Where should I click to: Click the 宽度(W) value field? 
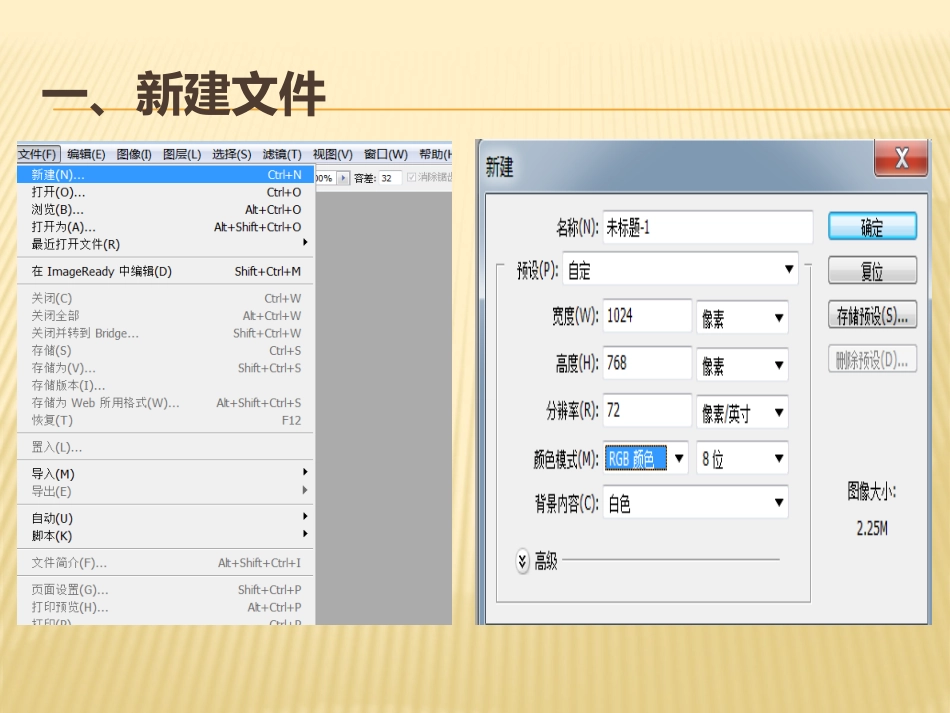(647, 316)
